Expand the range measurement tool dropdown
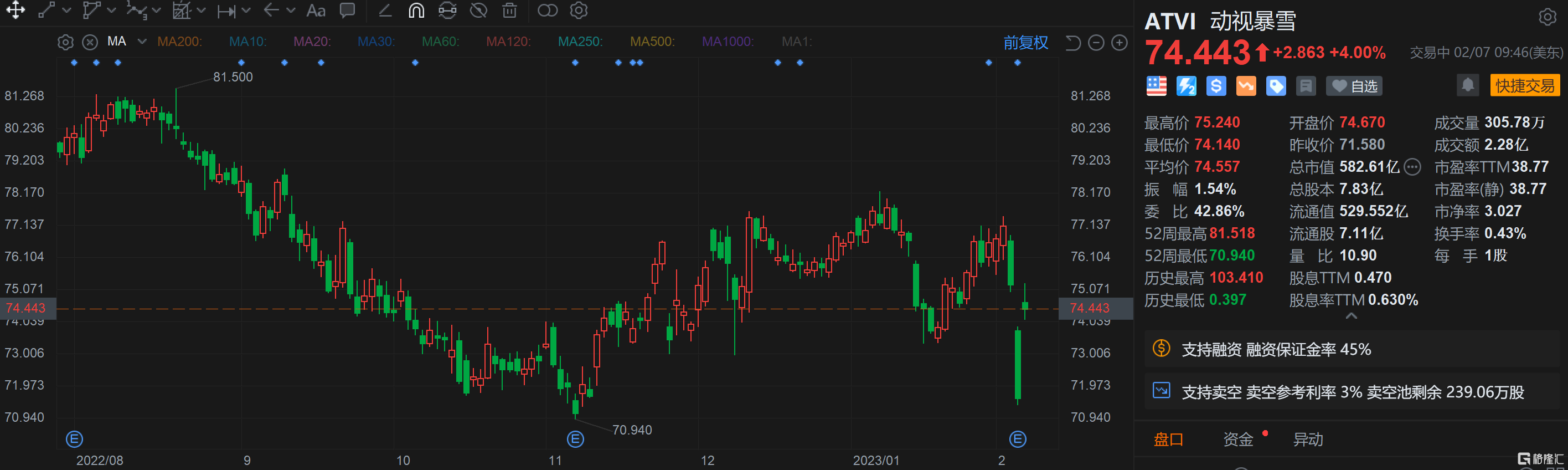Screen dimensions: 1568x470 tap(202, 11)
